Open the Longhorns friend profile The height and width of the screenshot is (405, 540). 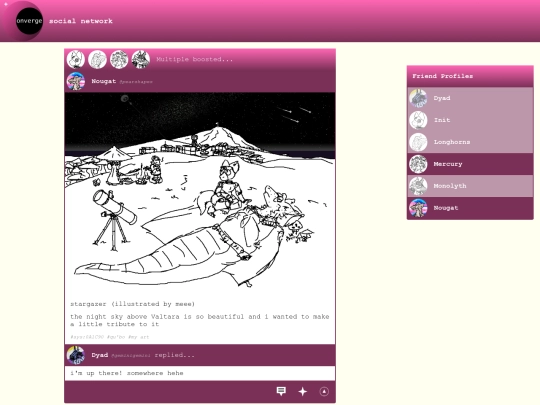click(x=470, y=142)
